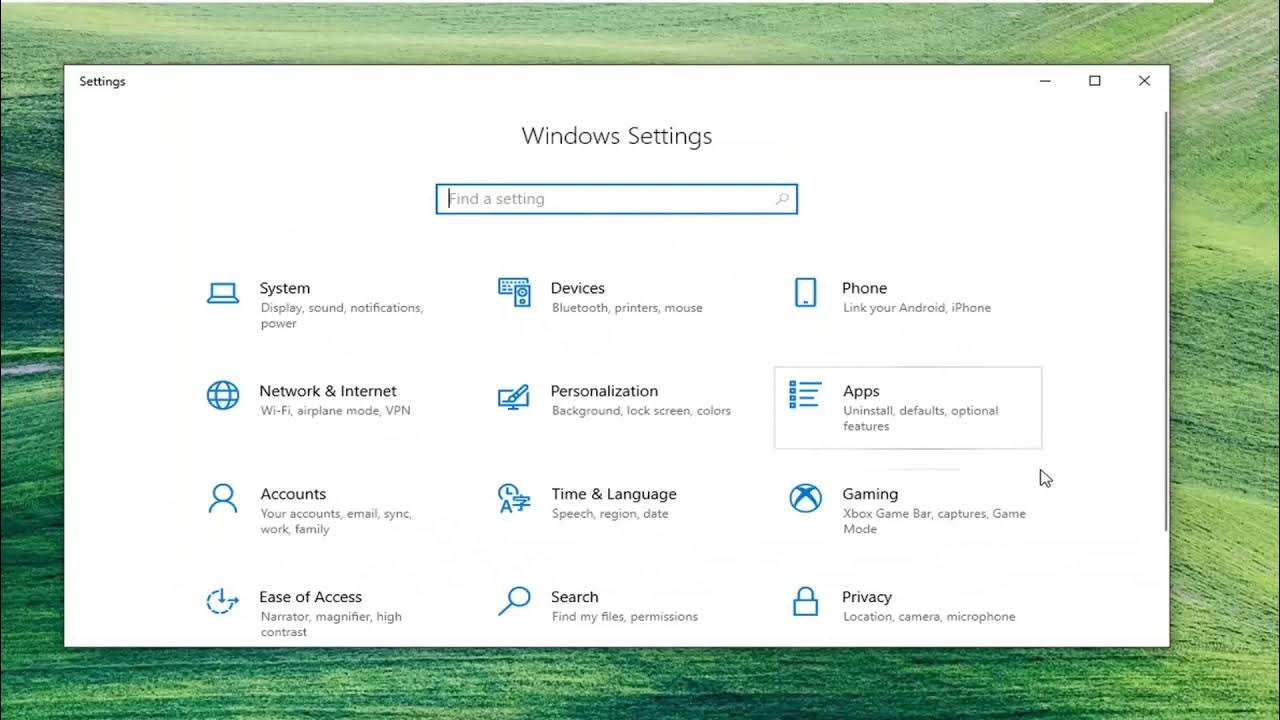The height and width of the screenshot is (720, 1280).
Task: Click the Ease of Access title
Action: tap(310, 597)
